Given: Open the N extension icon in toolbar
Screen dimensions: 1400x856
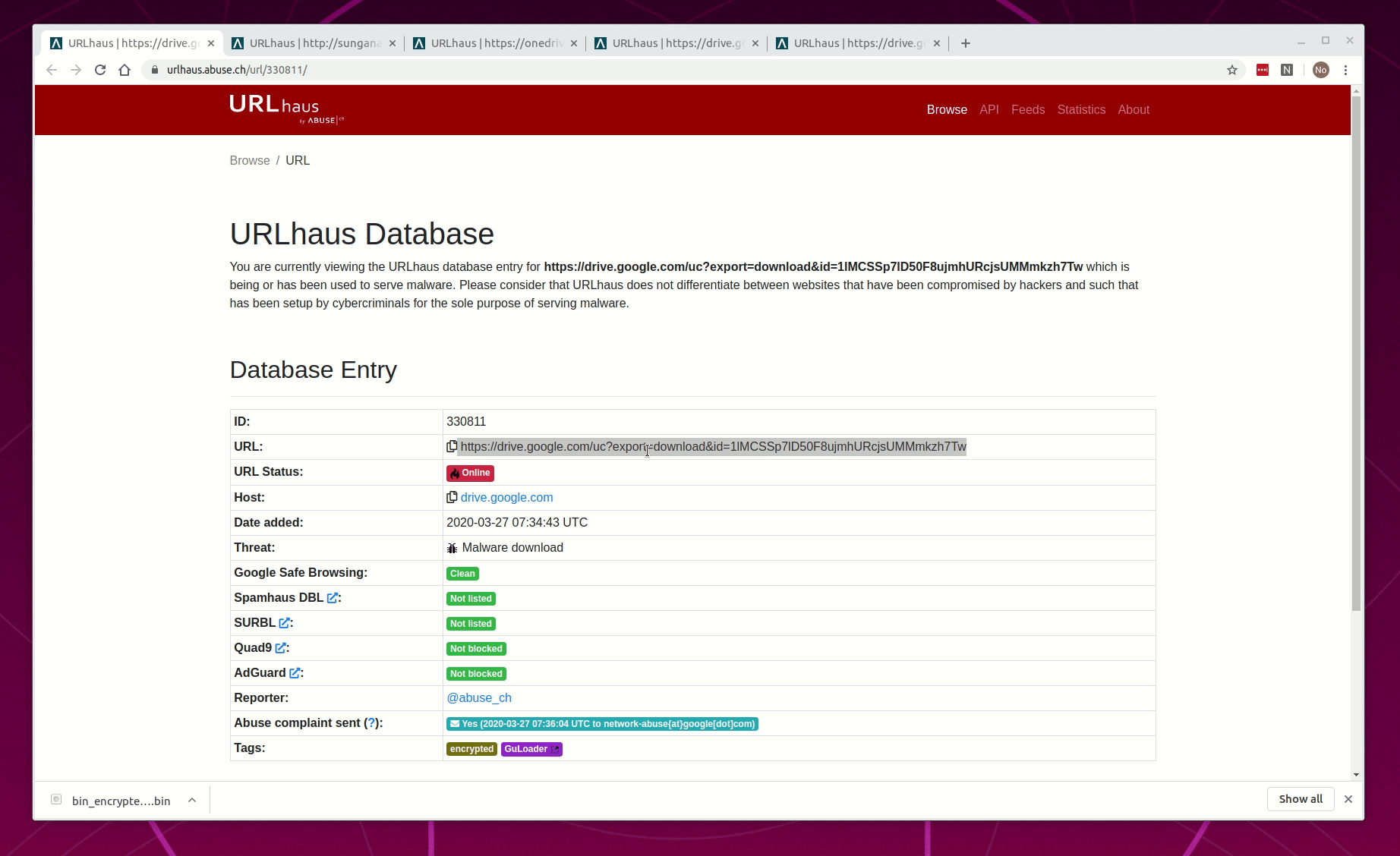Looking at the screenshot, I should click(x=1287, y=70).
